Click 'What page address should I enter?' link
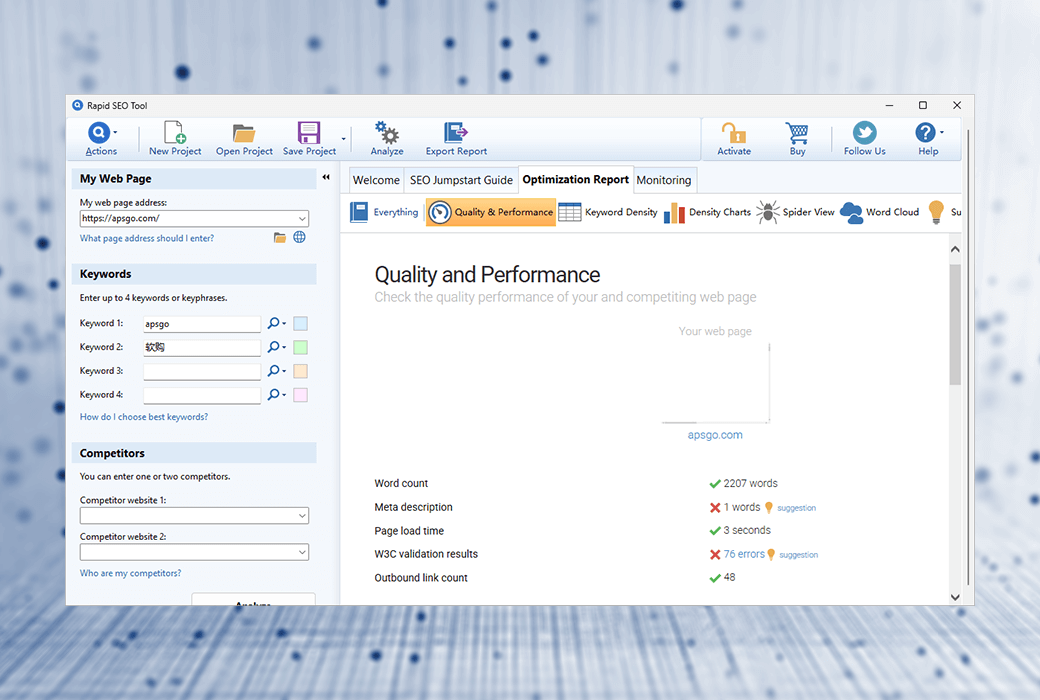1040x700 pixels. point(147,238)
